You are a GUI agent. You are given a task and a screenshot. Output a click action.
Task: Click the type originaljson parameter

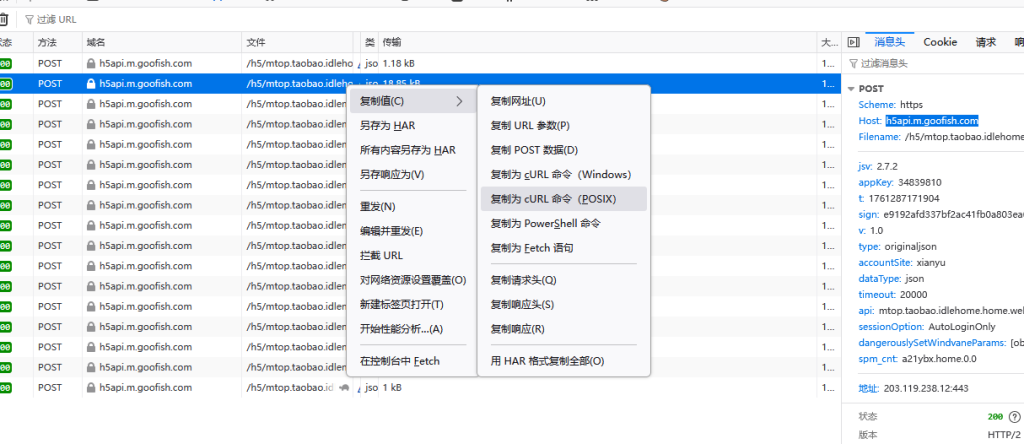pos(897,247)
